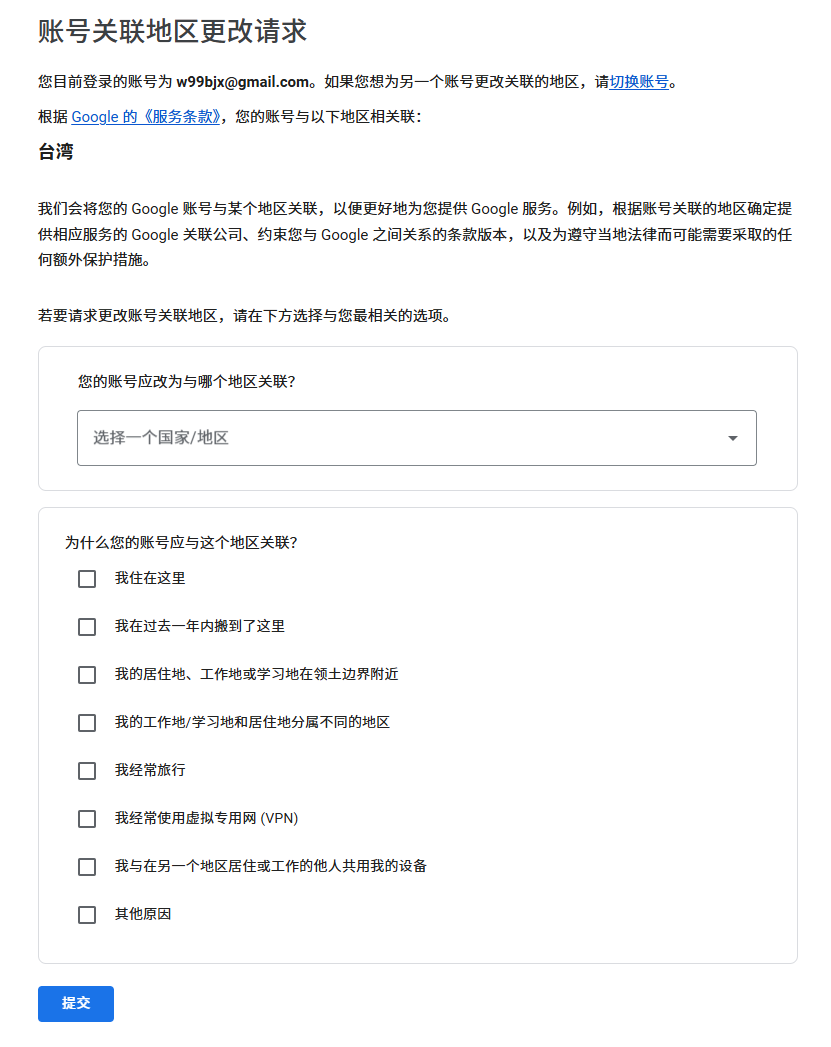
Task: Tick '我与在另一个地区居住或工作的他人共用我的设备' checkbox
Action: coord(87,867)
